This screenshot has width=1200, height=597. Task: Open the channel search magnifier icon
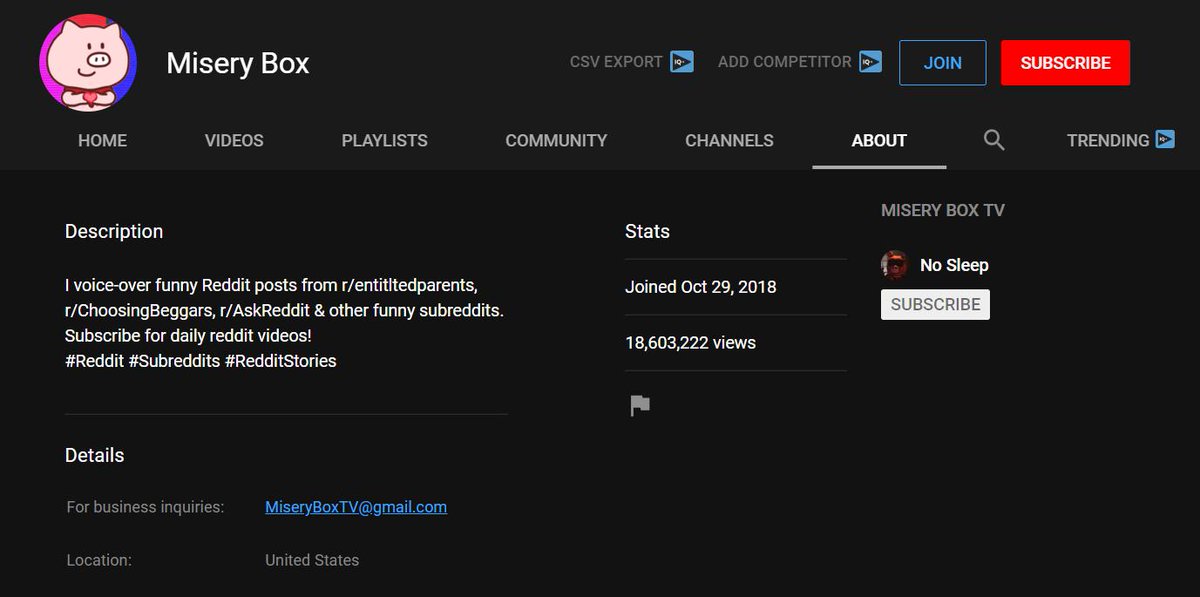[x=994, y=140]
